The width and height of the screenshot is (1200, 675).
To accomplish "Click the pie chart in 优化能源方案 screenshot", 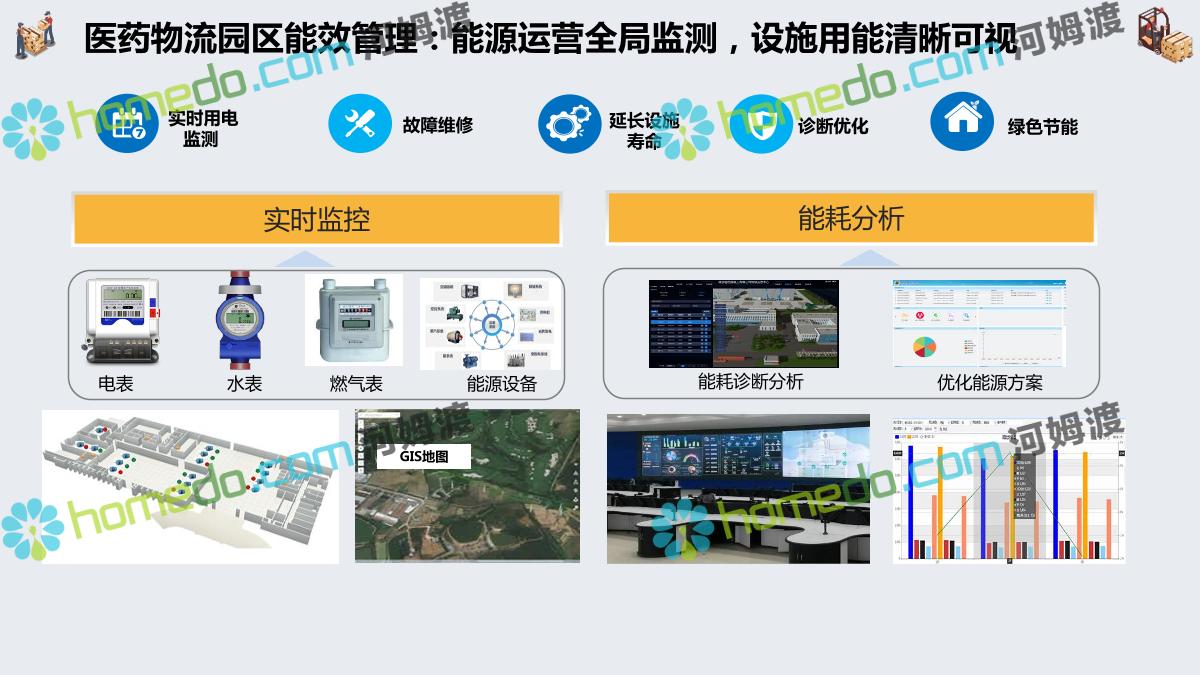I will tap(924, 347).
